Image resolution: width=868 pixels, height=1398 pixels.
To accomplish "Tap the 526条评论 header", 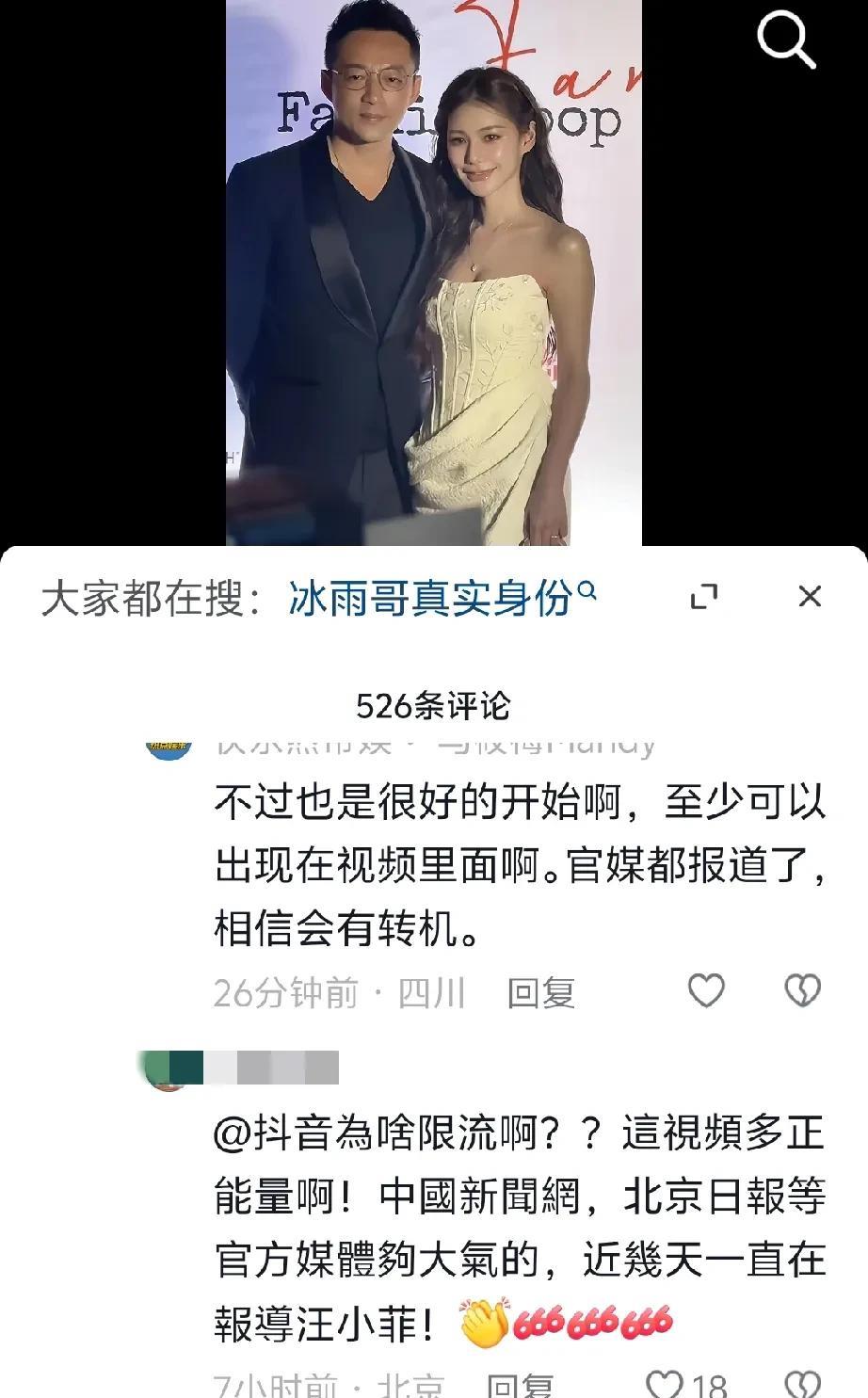I will (x=433, y=705).
